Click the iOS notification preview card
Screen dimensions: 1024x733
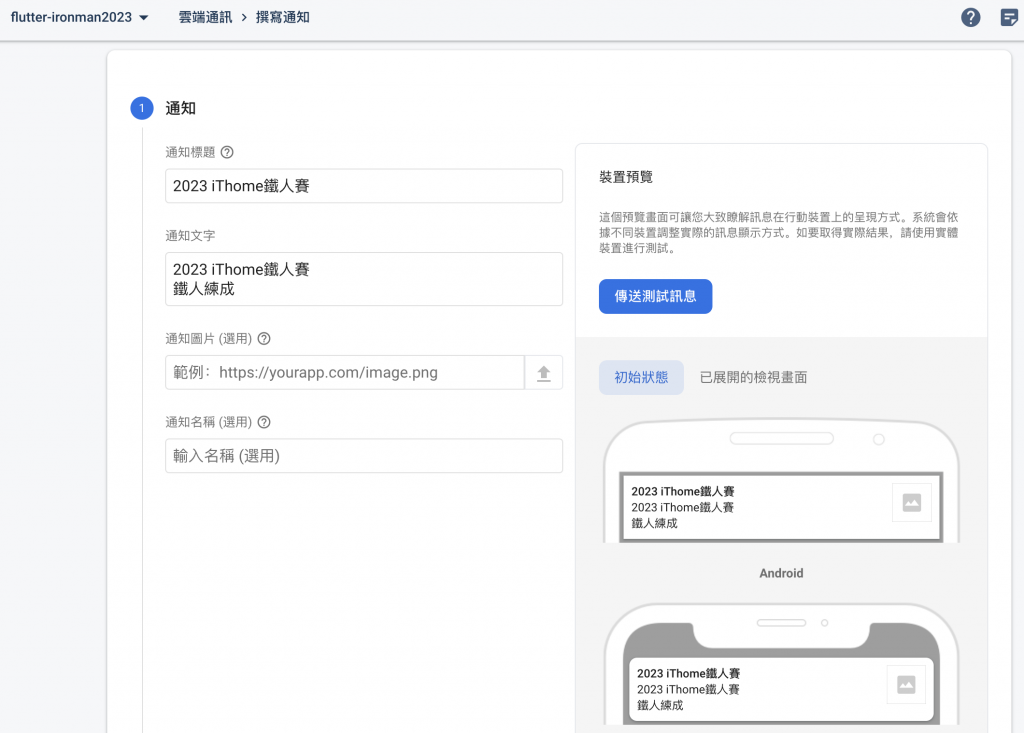[781, 689]
